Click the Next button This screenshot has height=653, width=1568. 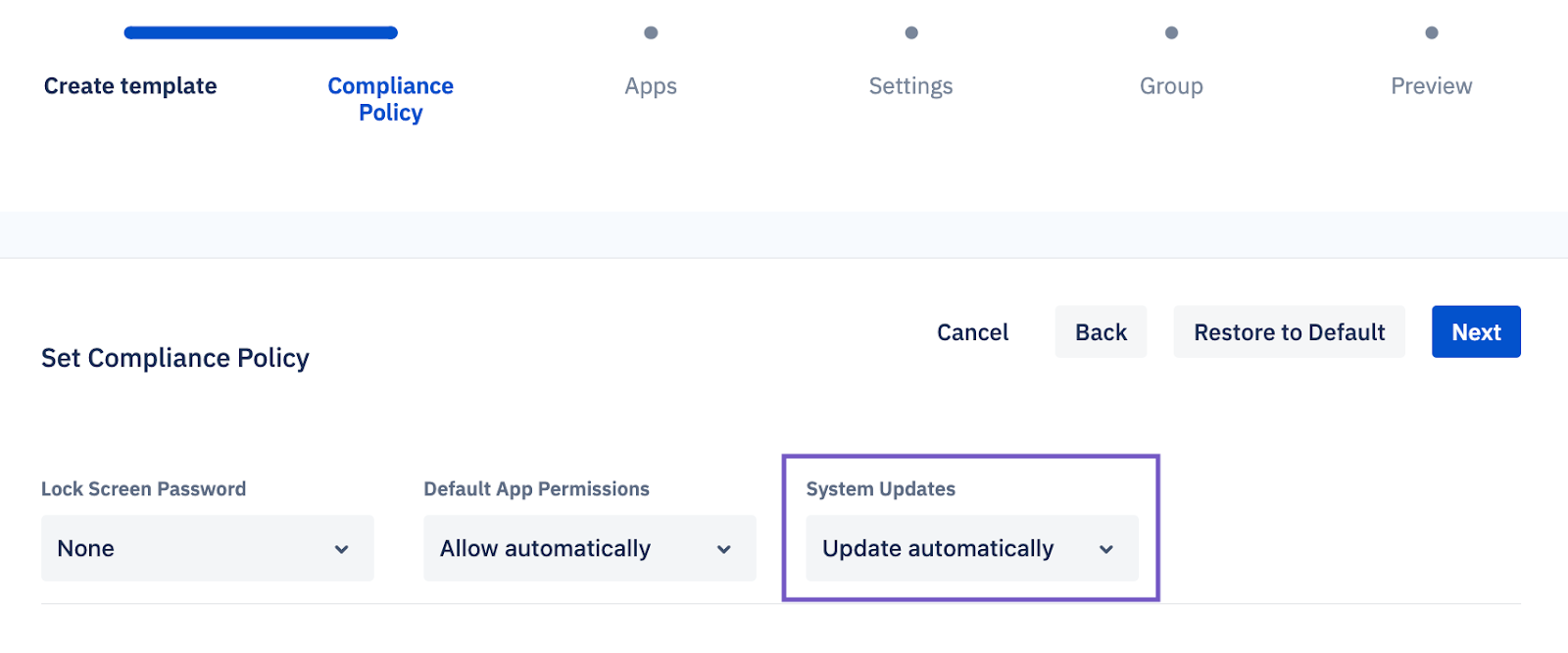(1476, 331)
